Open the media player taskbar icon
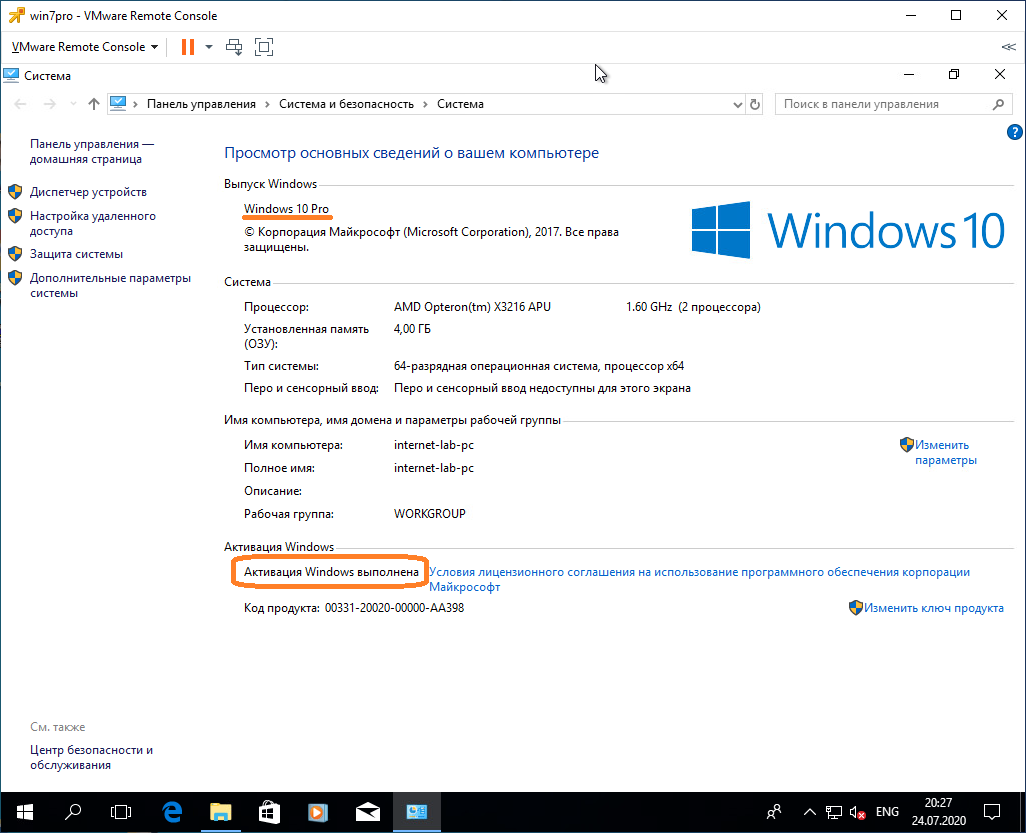Viewport: 1026px width, 833px height. click(x=318, y=812)
